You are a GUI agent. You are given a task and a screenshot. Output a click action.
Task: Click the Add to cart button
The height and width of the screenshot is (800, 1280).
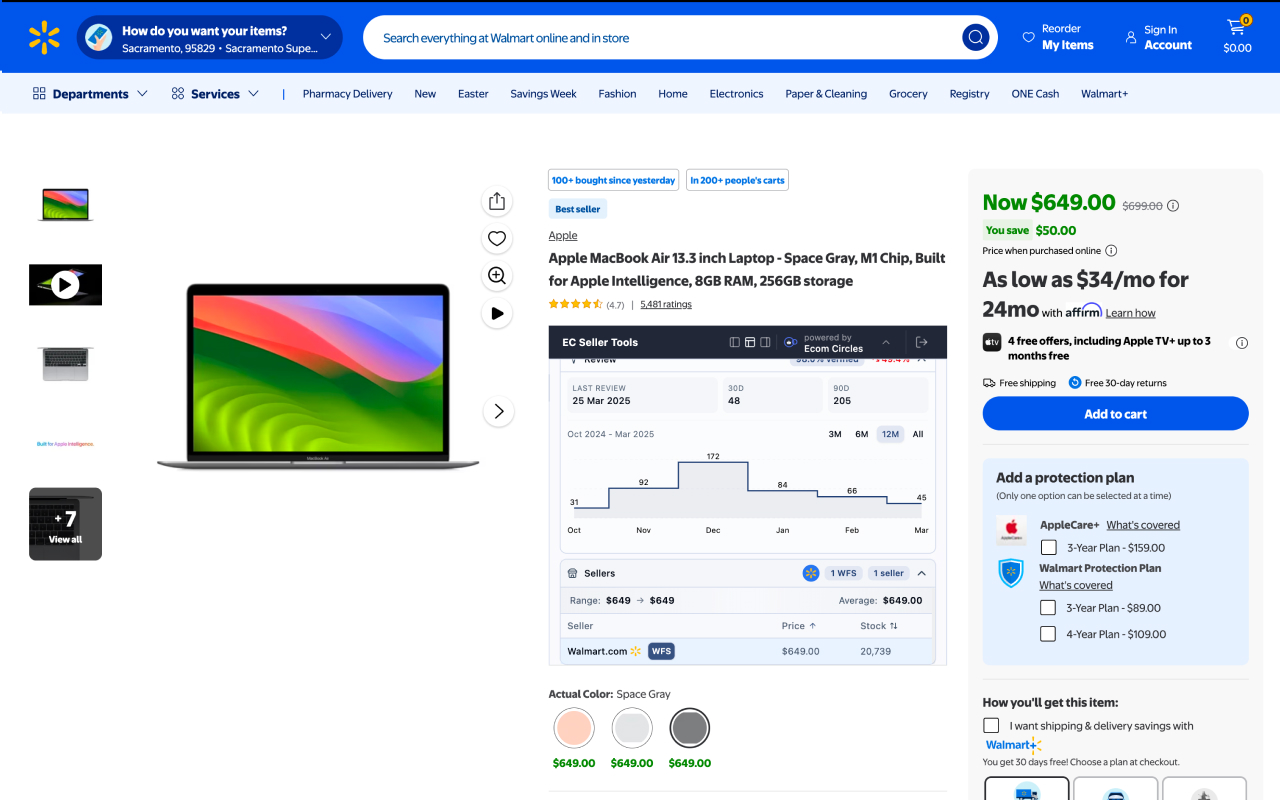click(x=1114, y=413)
